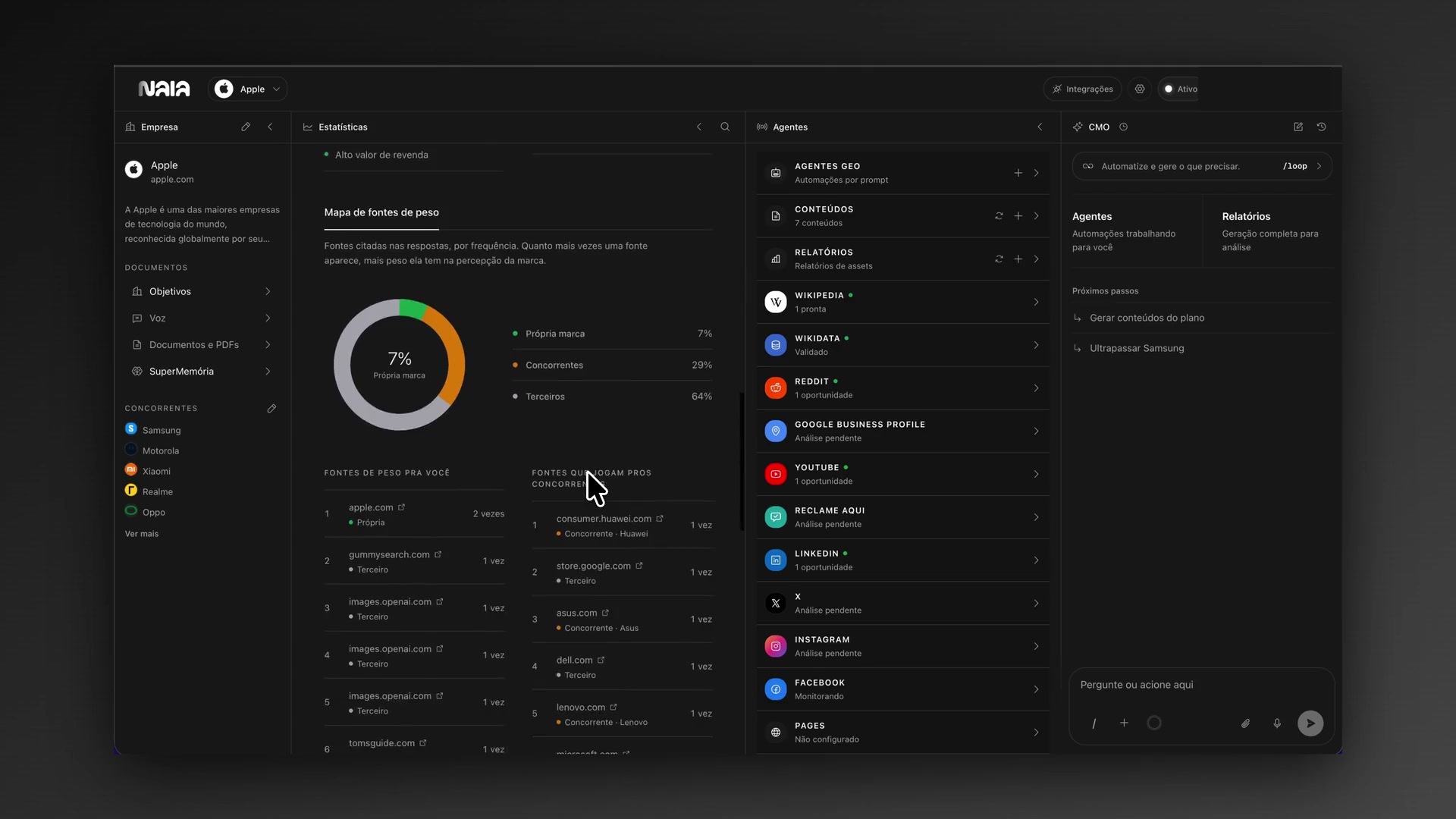The width and height of the screenshot is (1456, 819).
Task: Open CMO clock history icon
Action: click(x=1124, y=127)
